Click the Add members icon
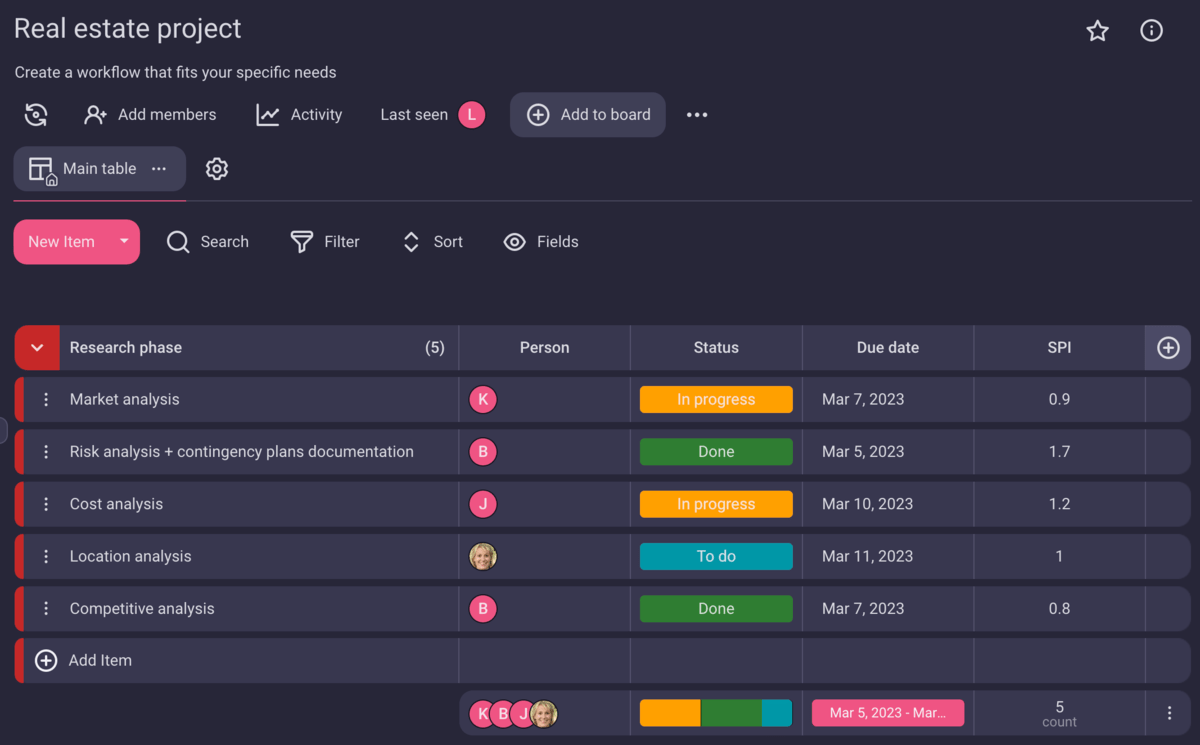 click(94, 114)
